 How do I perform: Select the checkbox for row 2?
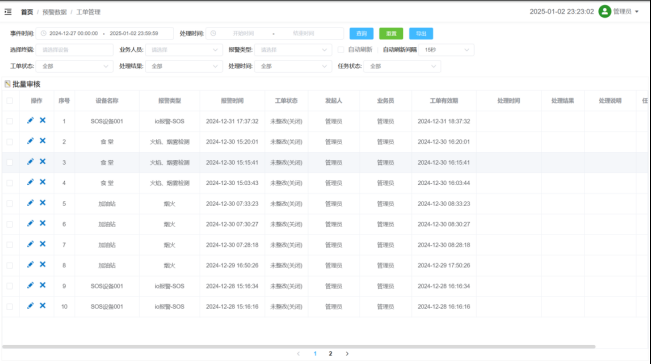tap(10, 142)
